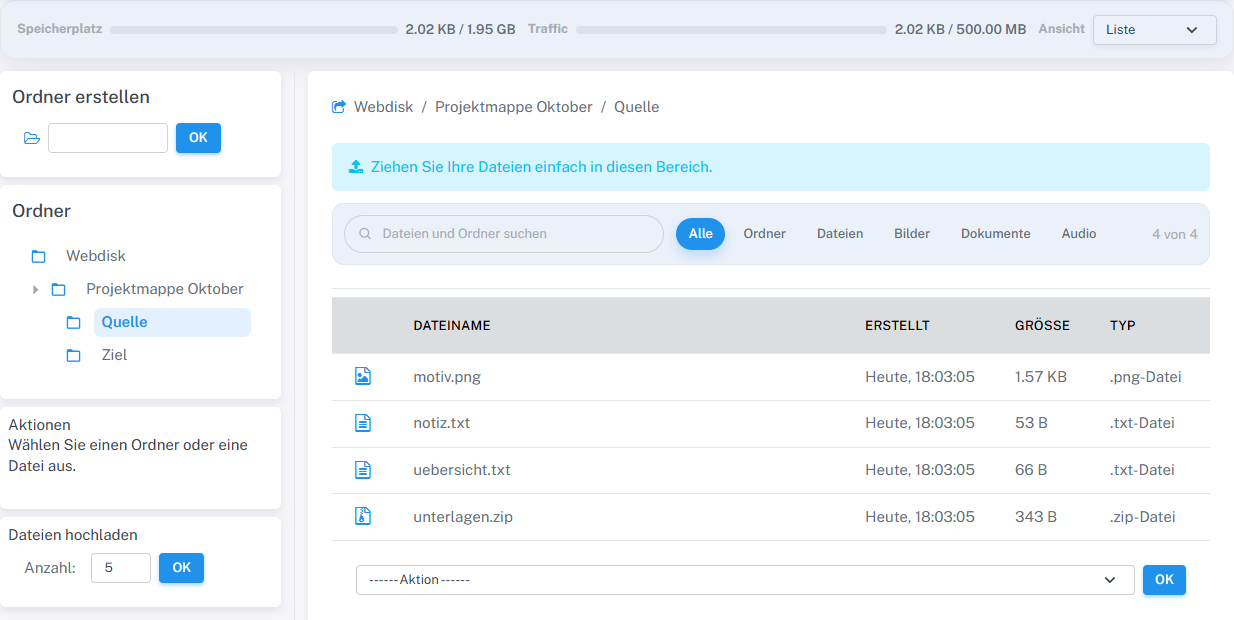The width and height of the screenshot is (1234, 620).
Task: Sort by the GRÖSSE column header
Action: pyautogui.click(x=1042, y=325)
